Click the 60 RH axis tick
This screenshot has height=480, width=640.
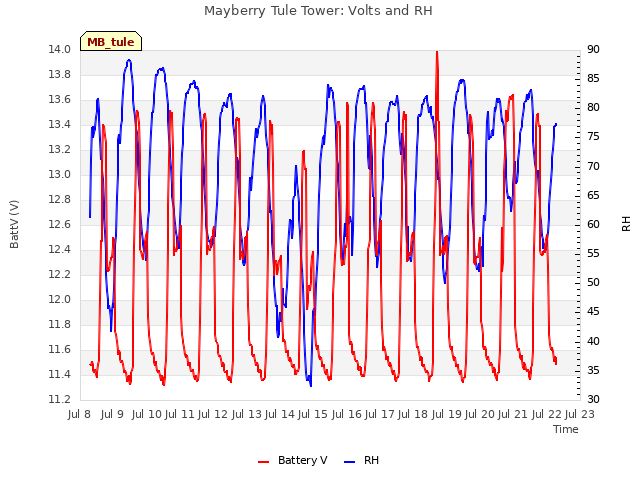tap(593, 224)
